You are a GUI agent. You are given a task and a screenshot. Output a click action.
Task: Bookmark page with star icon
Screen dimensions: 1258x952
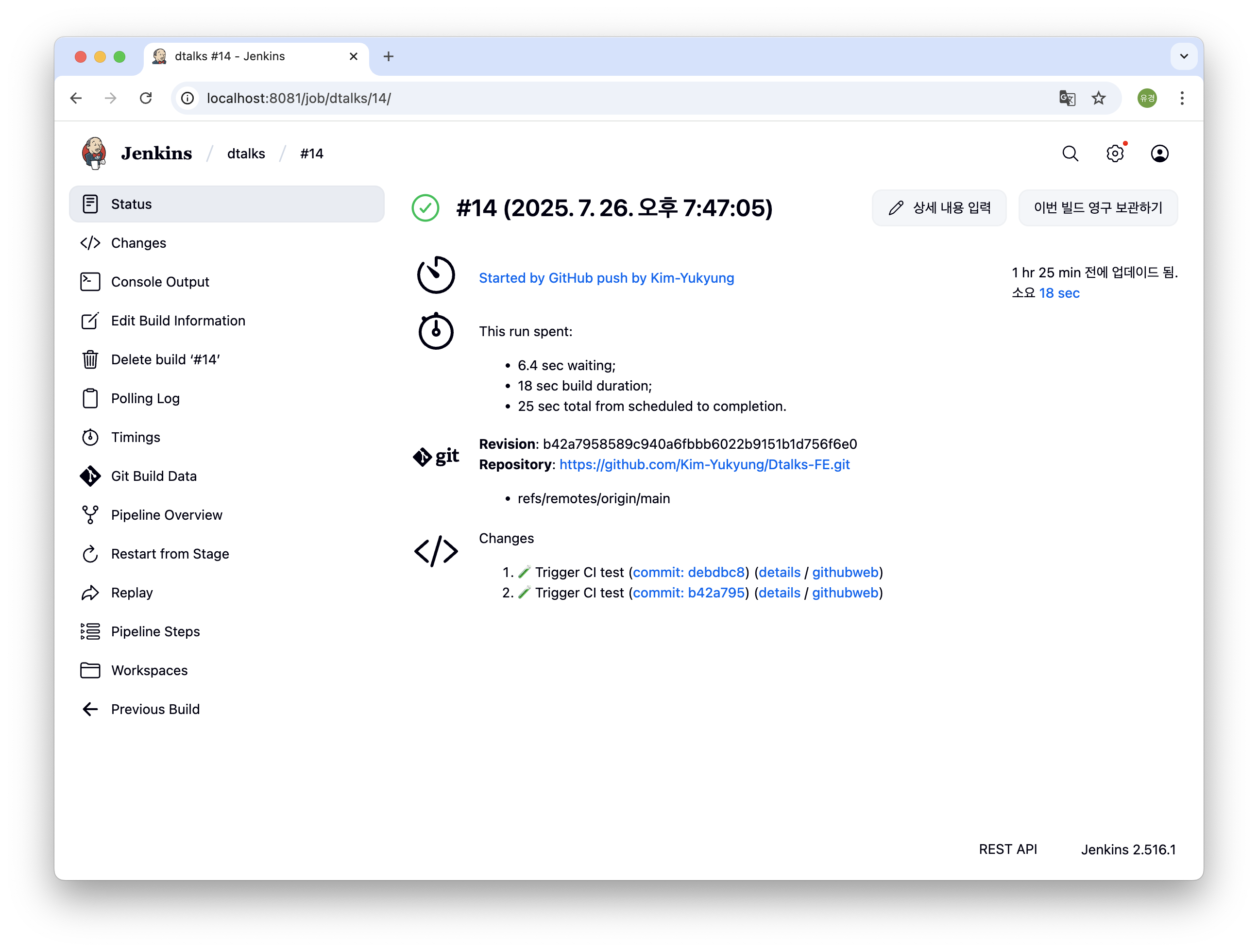(x=1098, y=99)
